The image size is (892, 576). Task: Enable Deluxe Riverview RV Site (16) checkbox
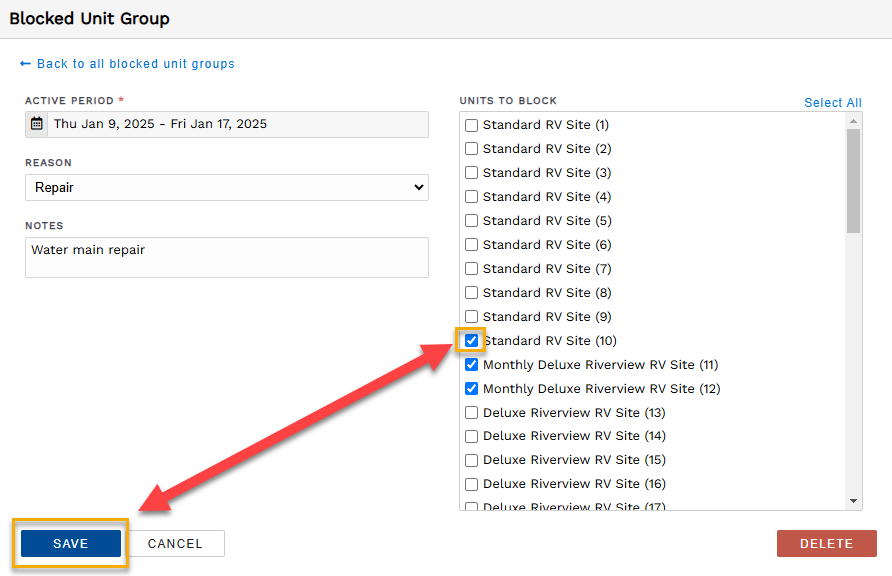pos(472,484)
